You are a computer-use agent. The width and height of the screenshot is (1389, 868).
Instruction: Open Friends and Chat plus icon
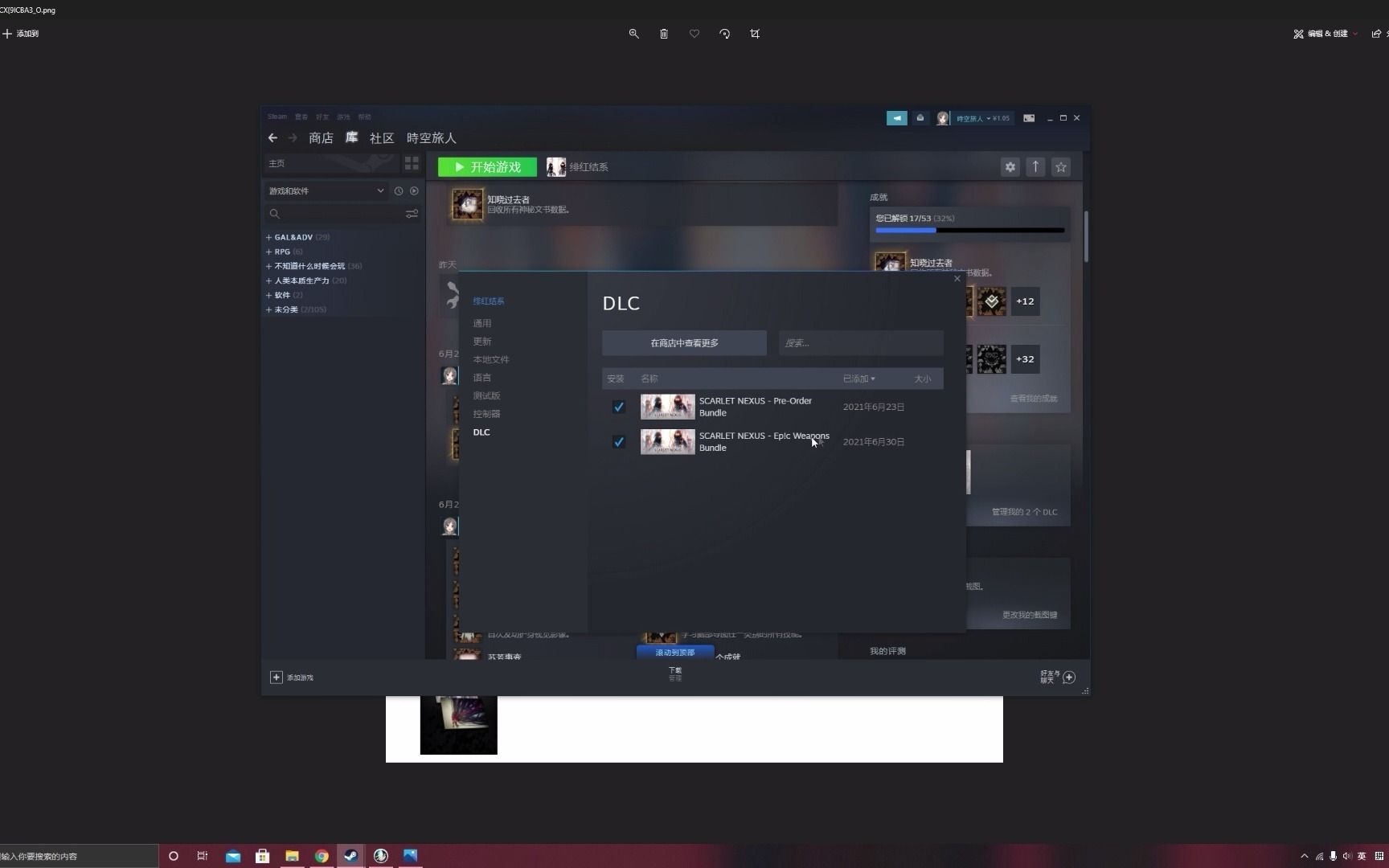click(x=1069, y=678)
